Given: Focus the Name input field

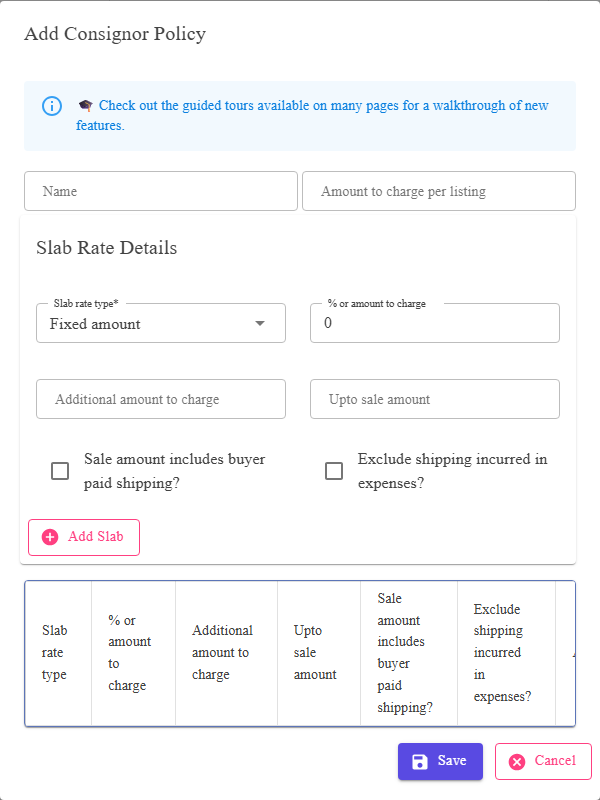Looking at the screenshot, I should point(161,191).
